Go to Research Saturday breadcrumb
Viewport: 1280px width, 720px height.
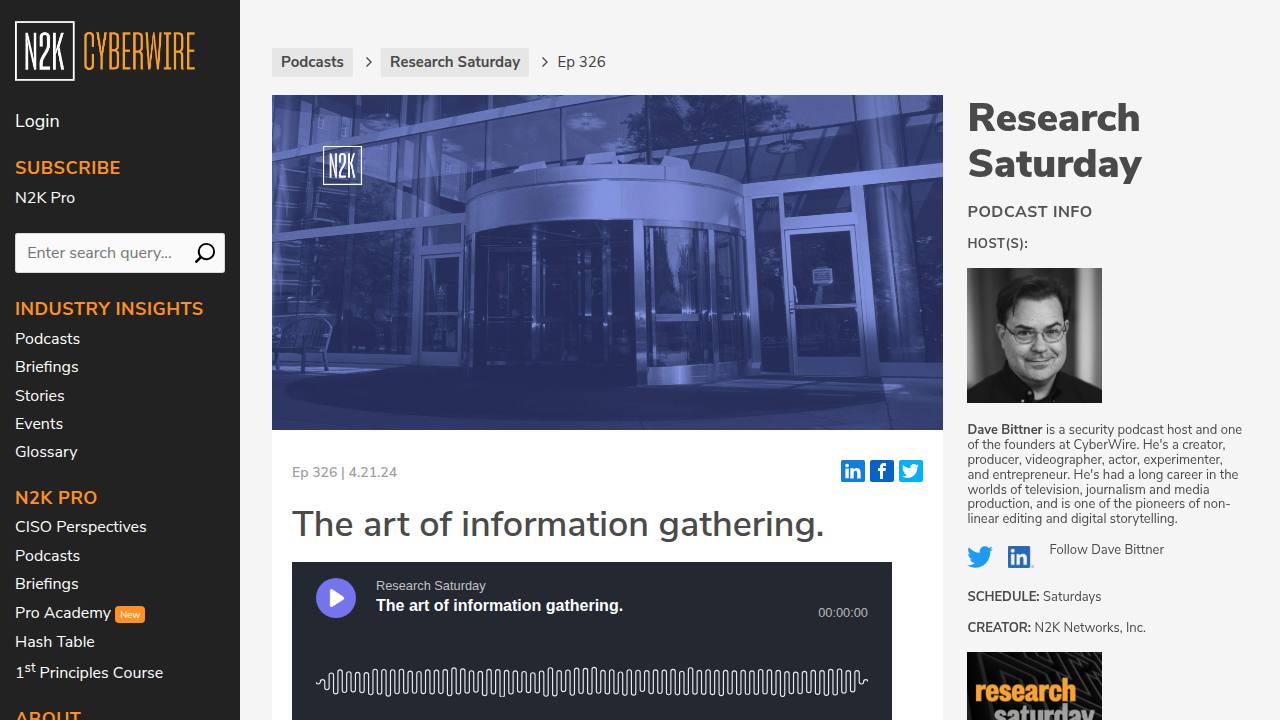tap(455, 62)
